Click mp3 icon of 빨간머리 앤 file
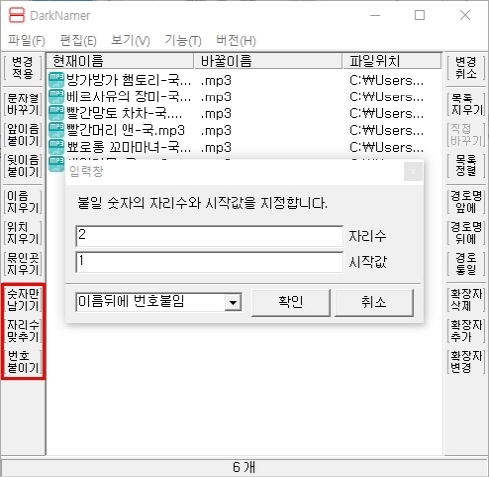The width and height of the screenshot is (489, 477). [56, 130]
